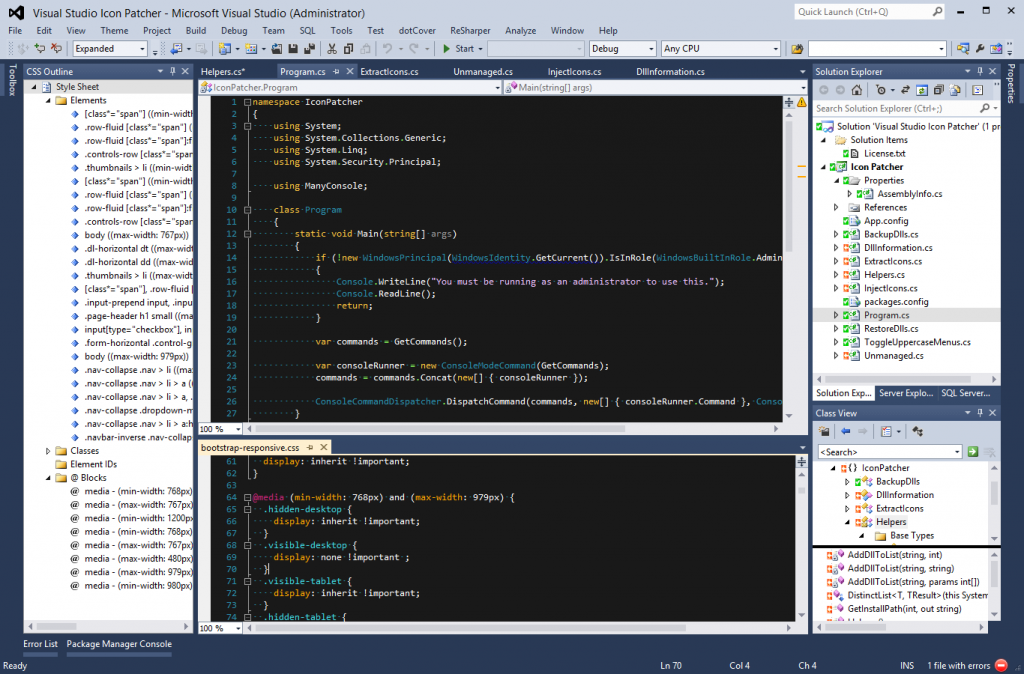The height and width of the screenshot is (674, 1024).
Task: Click the magnifier icon in Quick Launch
Action: click(x=937, y=12)
